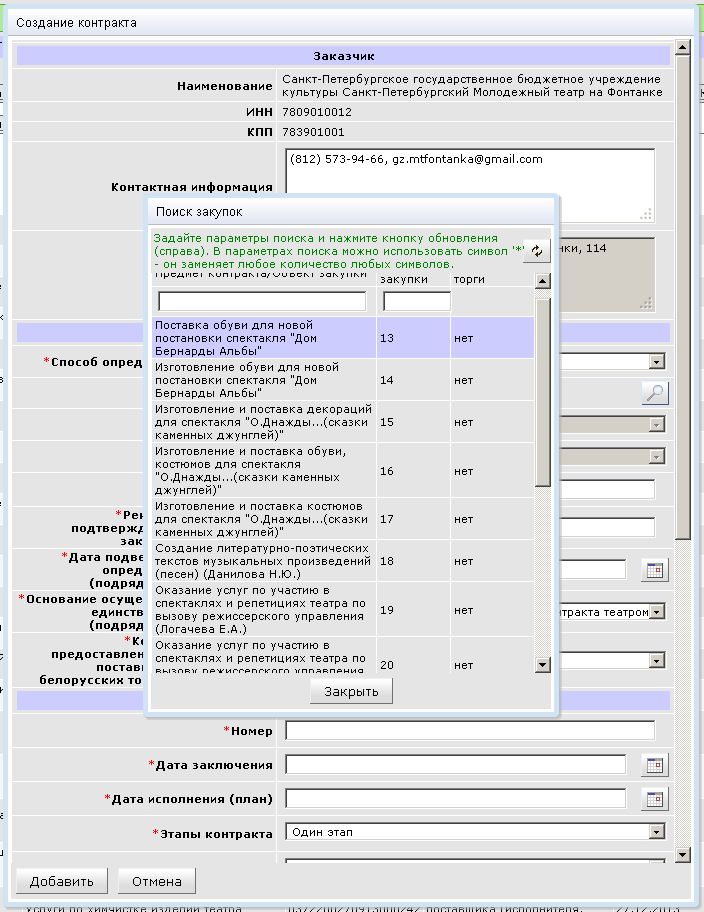Click the refresh search icon in Поиск закупок
The height and width of the screenshot is (912, 704).
click(x=536, y=251)
